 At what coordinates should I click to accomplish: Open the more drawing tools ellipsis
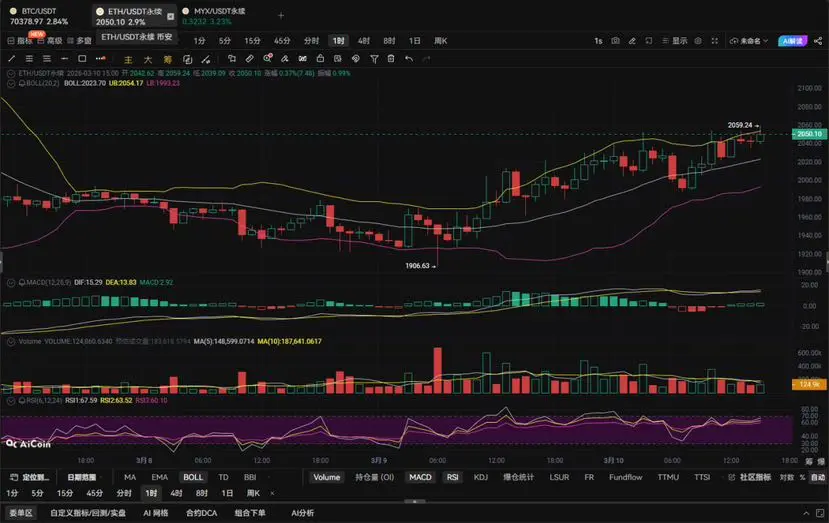click(x=100, y=59)
